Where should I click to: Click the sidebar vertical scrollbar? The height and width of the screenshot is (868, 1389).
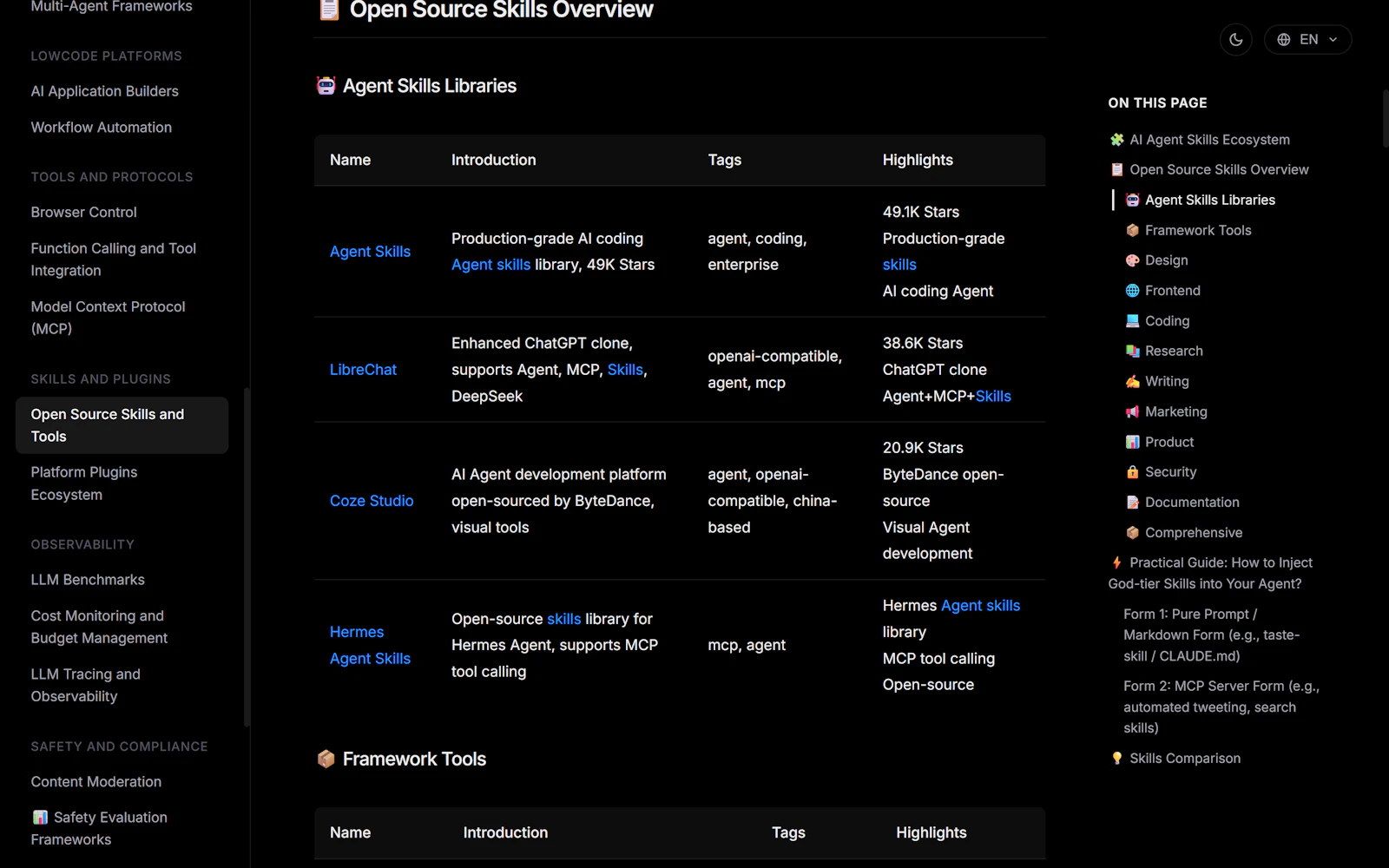coord(247,556)
